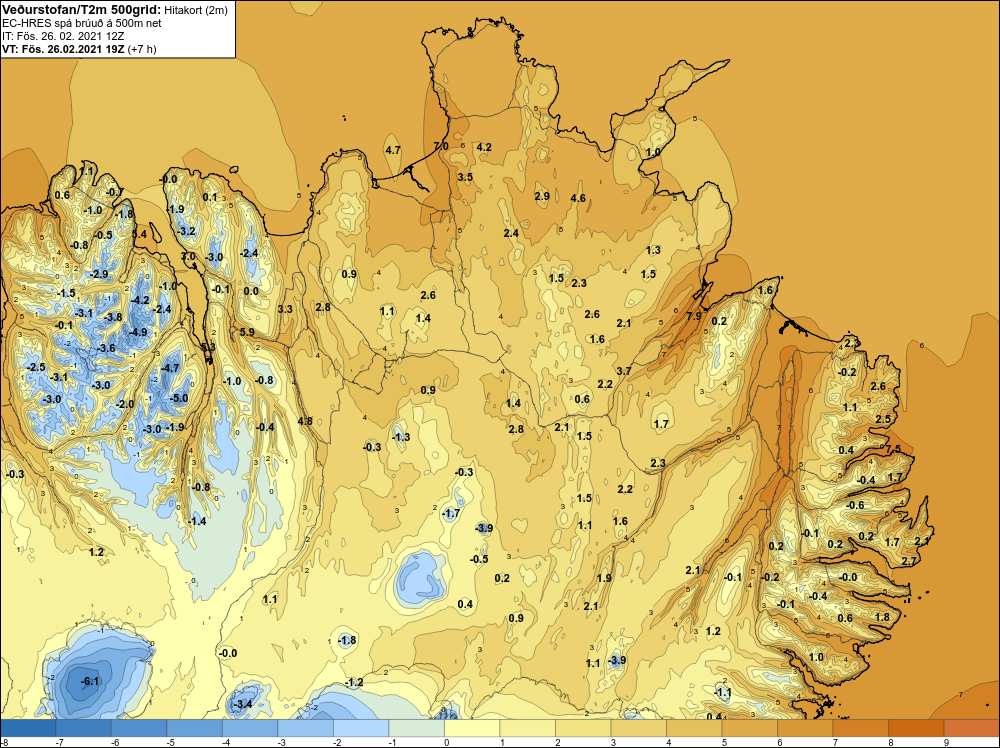Select the legend tick label 9

tap(944, 742)
